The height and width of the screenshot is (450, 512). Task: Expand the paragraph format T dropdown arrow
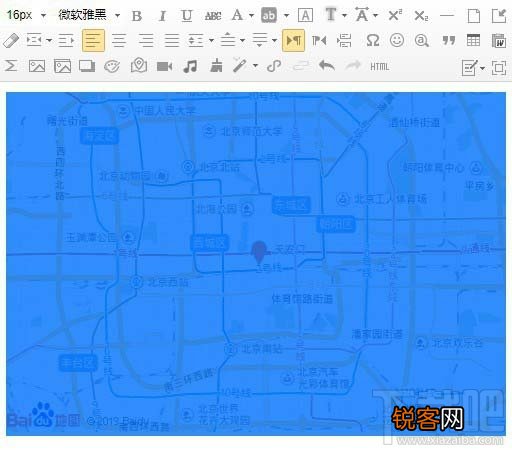pos(344,15)
